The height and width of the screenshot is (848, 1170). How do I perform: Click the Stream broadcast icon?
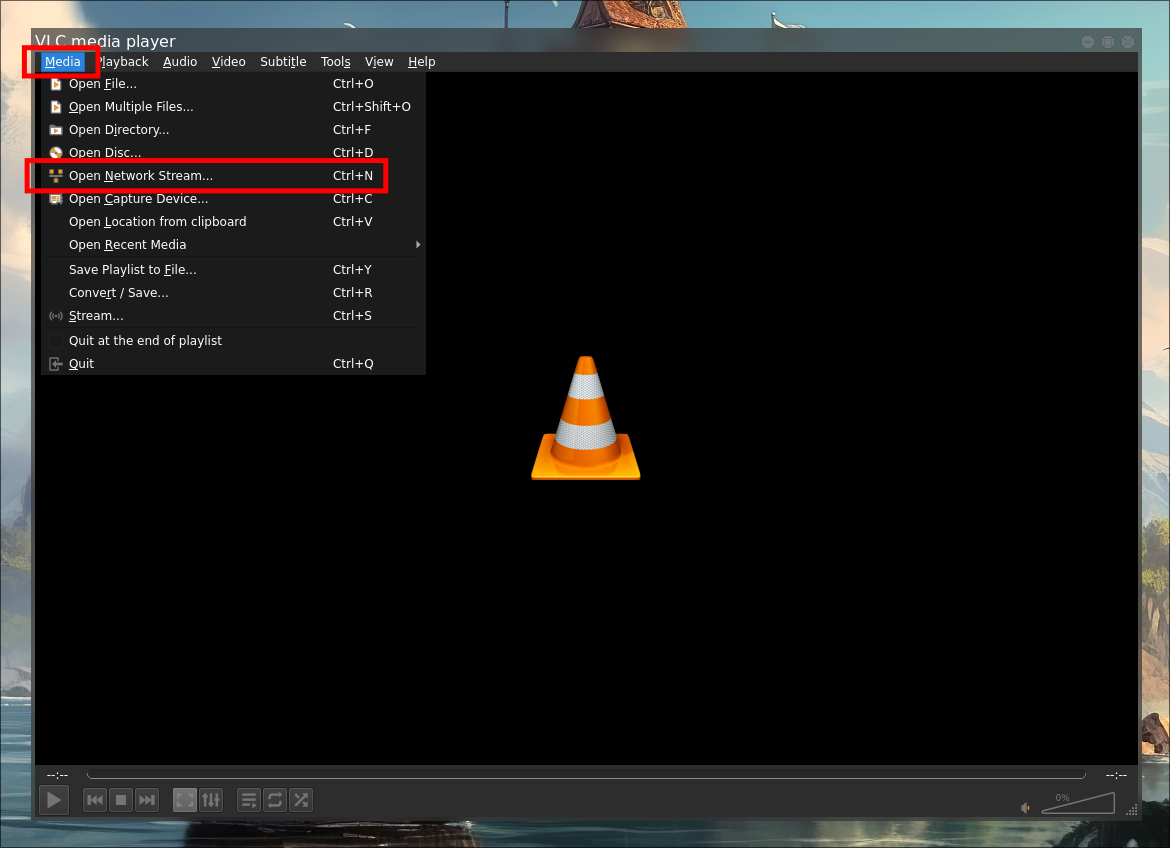coord(55,317)
